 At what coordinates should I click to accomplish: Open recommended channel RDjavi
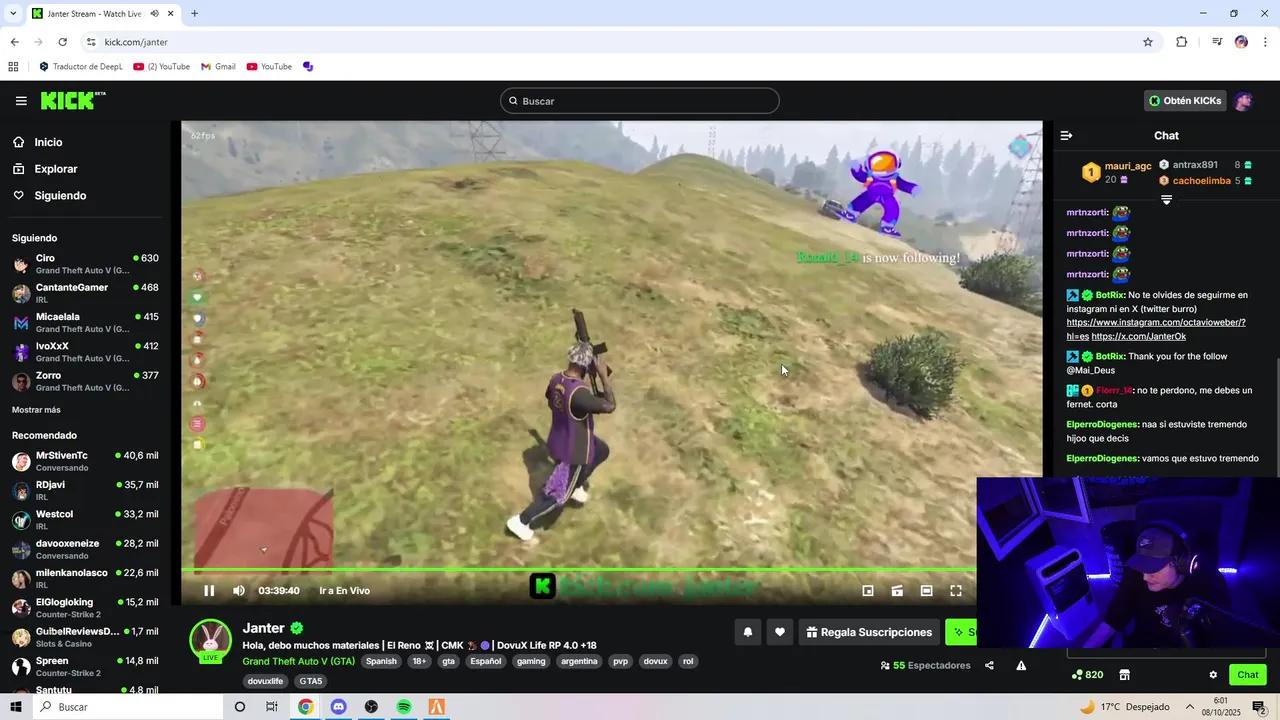click(x=85, y=490)
